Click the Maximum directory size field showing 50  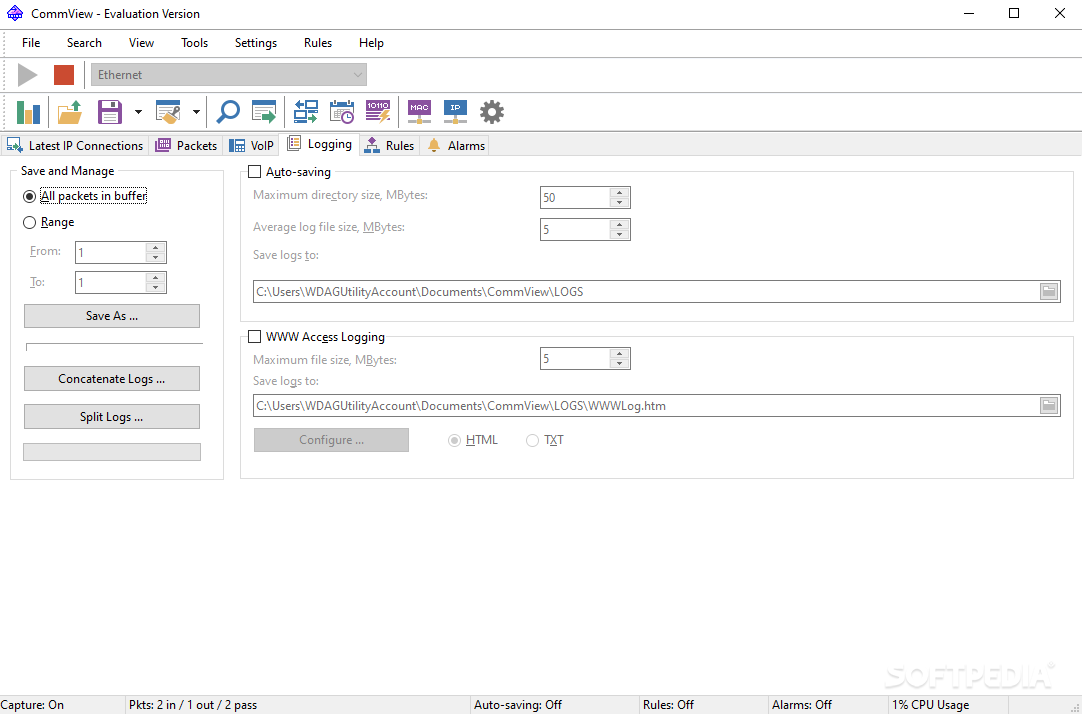(x=576, y=197)
